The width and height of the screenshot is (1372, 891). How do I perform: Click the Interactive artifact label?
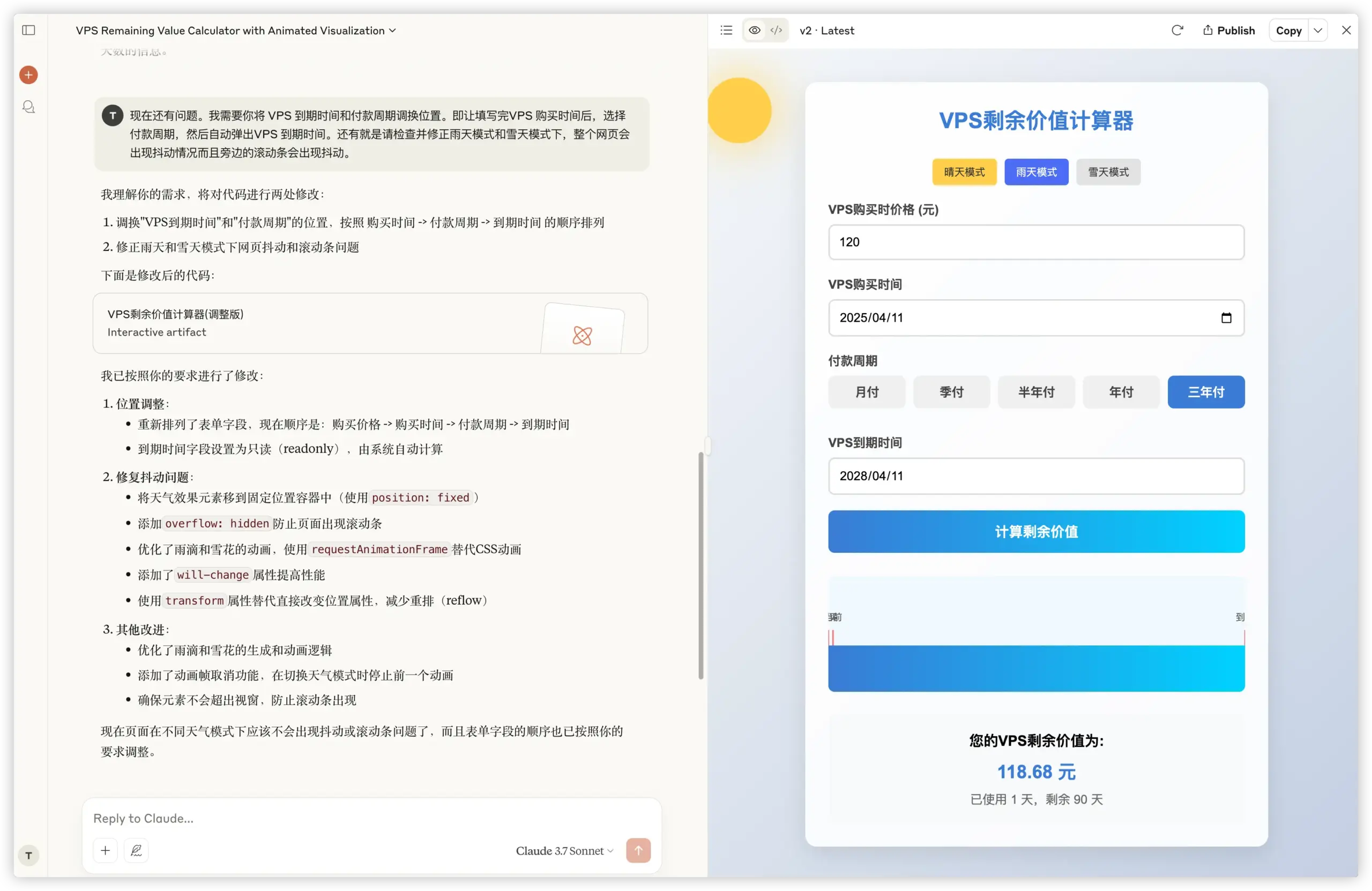click(x=156, y=332)
